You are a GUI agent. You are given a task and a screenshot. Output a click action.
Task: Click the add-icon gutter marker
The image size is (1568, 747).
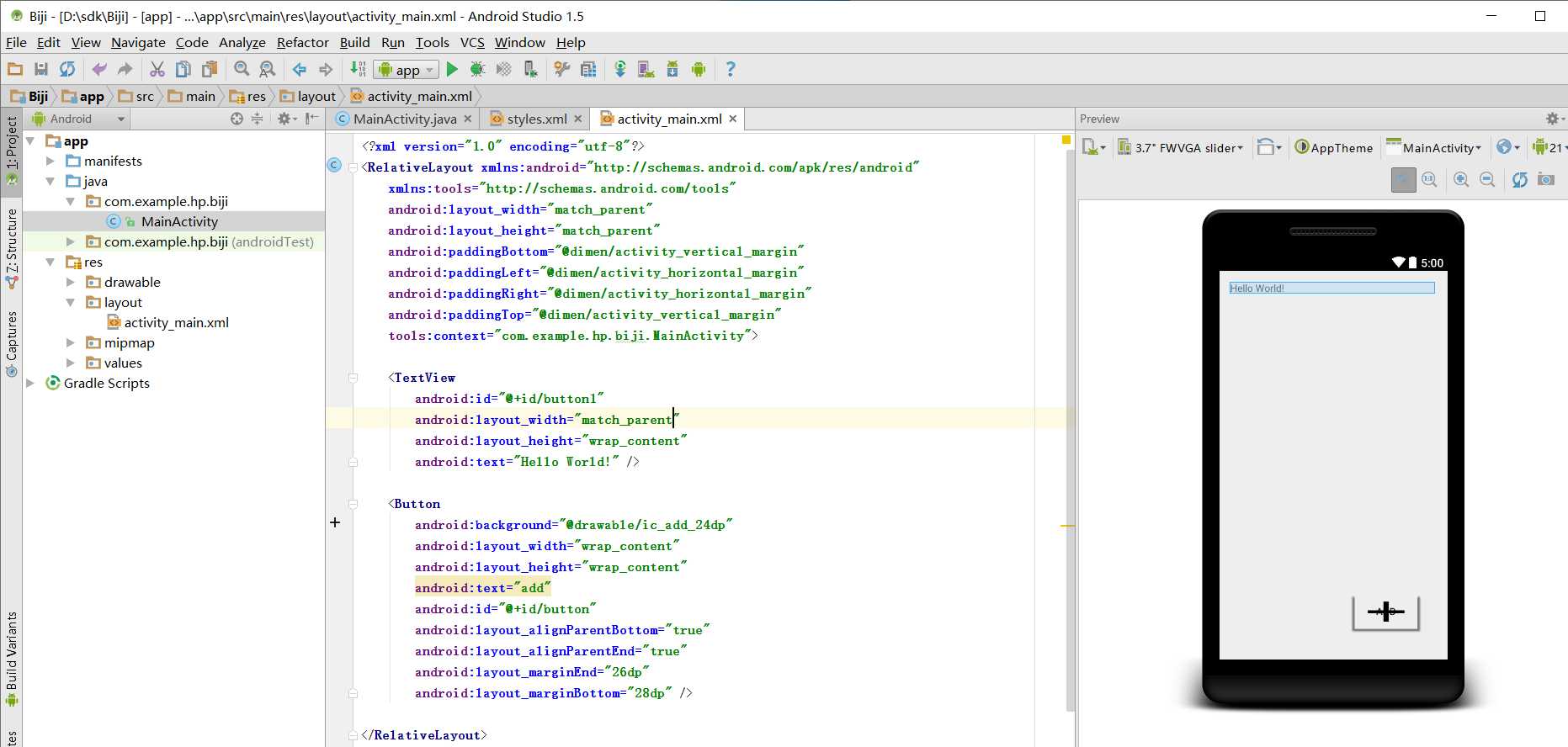(335, 522)
